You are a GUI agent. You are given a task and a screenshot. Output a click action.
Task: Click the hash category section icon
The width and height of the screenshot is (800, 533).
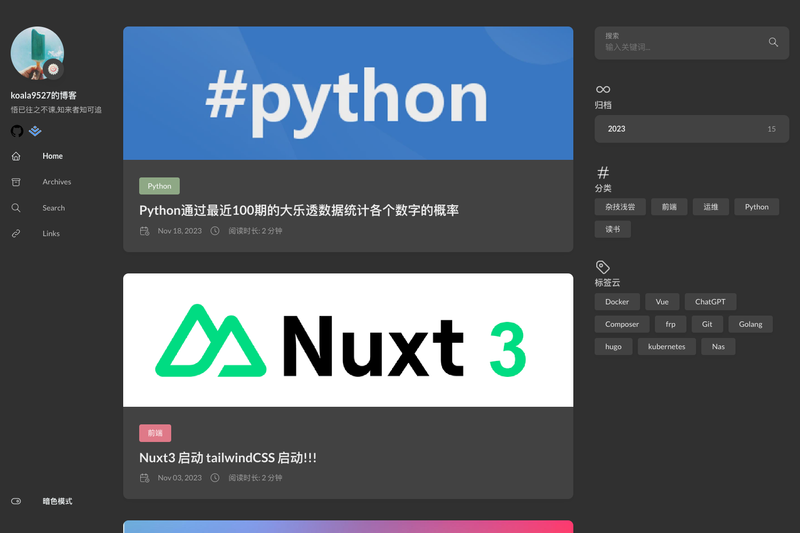coord(603,172)
